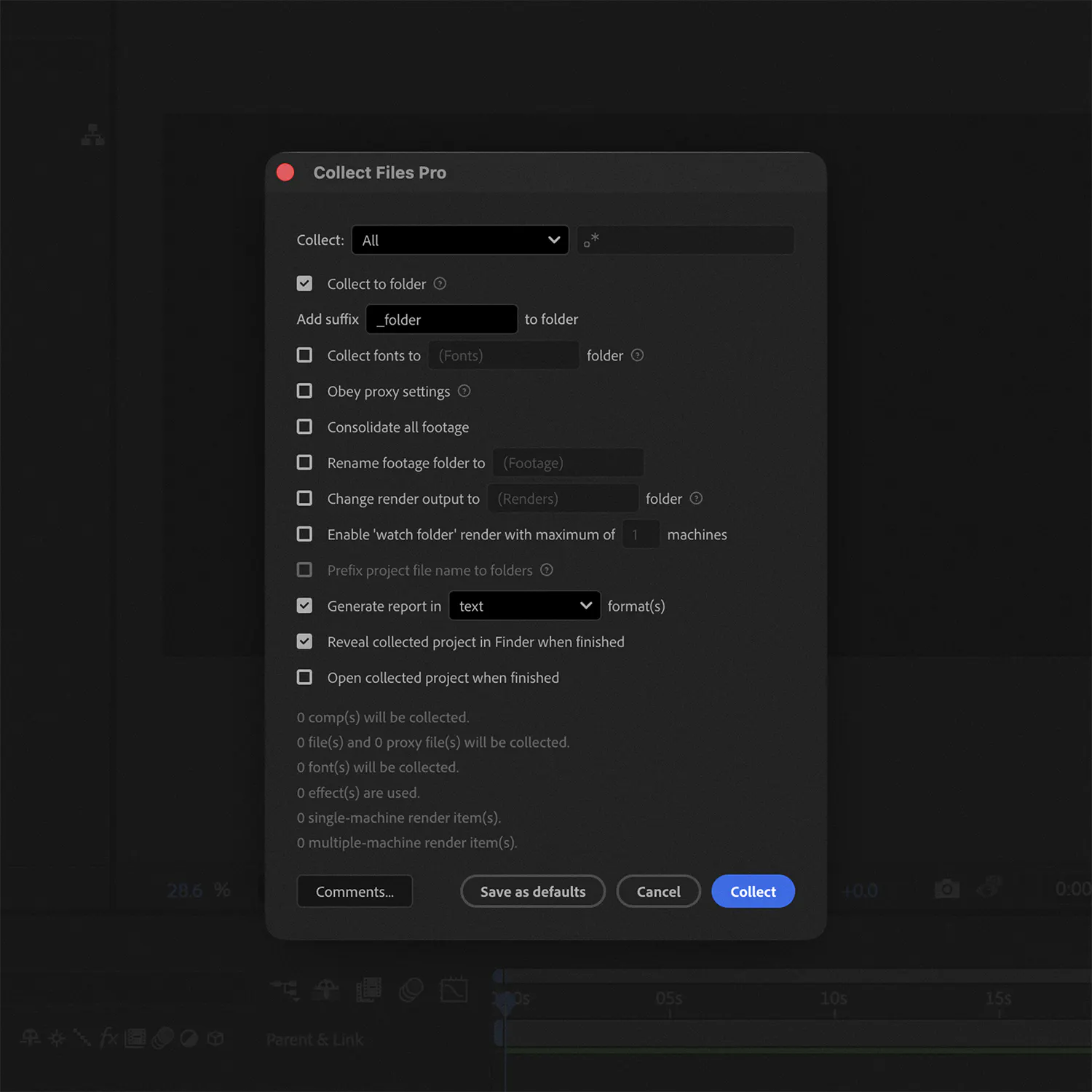Click motion blur icon in timeline toolbar
The image size is (1092, 1092).
coord(411,989)
